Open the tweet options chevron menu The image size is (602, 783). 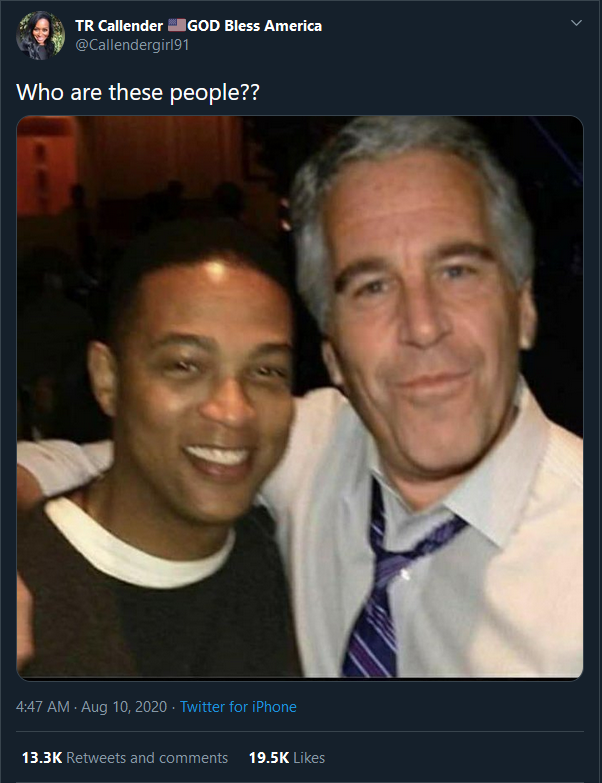click(x=576, y=23)
